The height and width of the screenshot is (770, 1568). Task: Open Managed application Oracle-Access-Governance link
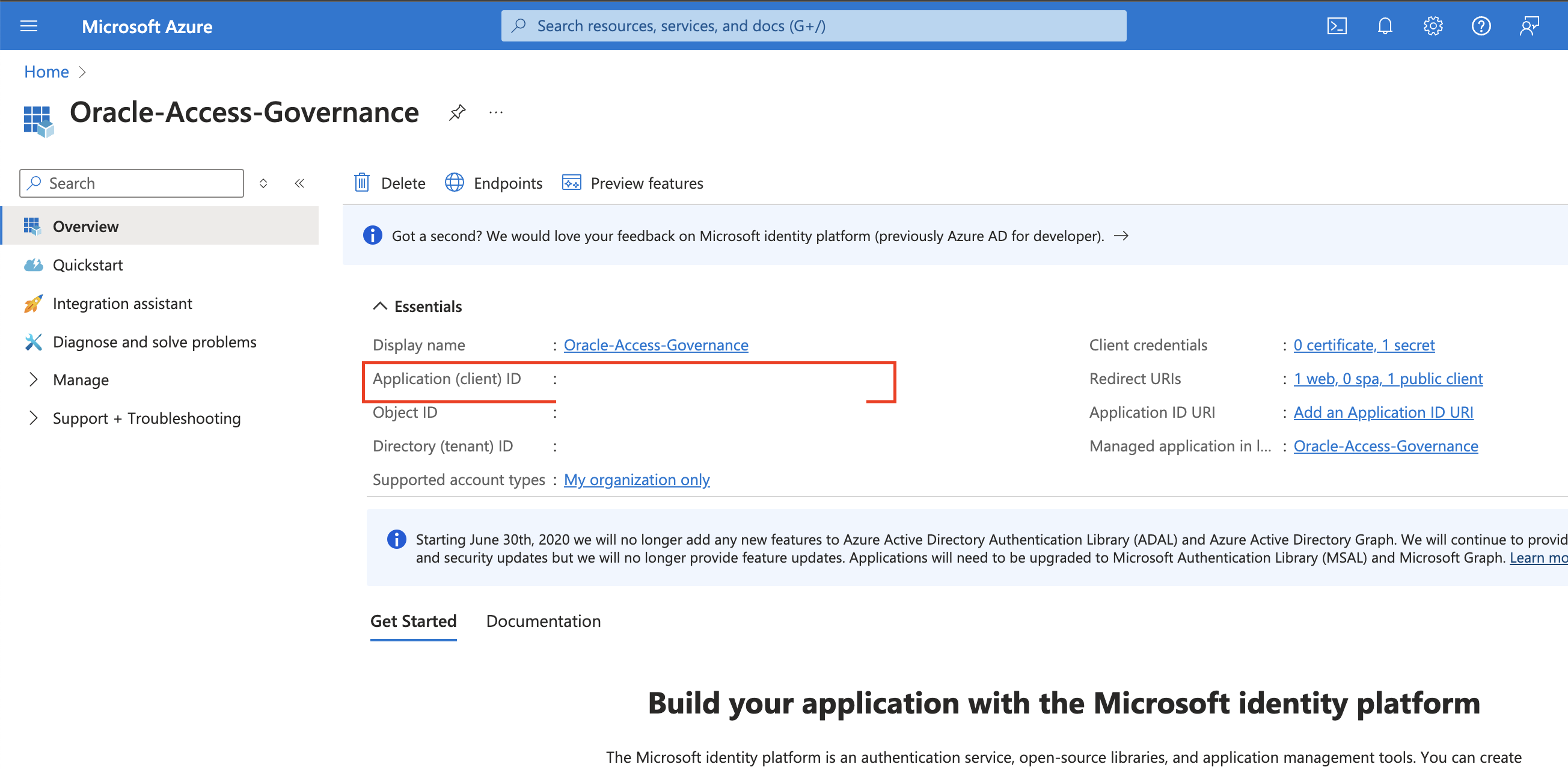pyautogui.click(x=1385, y=446)
